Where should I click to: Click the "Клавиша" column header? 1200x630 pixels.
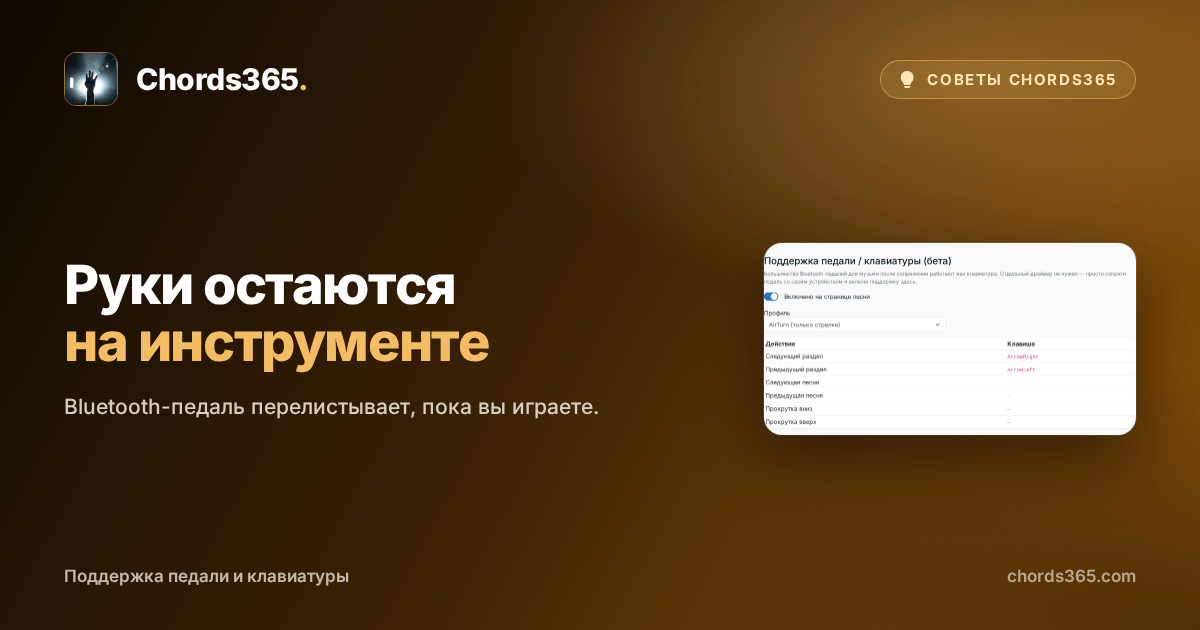click(x=1020, y=344)
